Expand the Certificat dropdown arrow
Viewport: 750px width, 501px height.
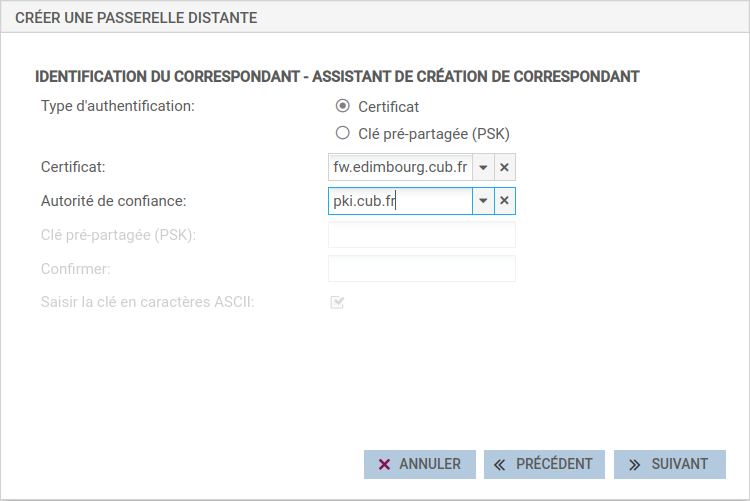(483, 168)
